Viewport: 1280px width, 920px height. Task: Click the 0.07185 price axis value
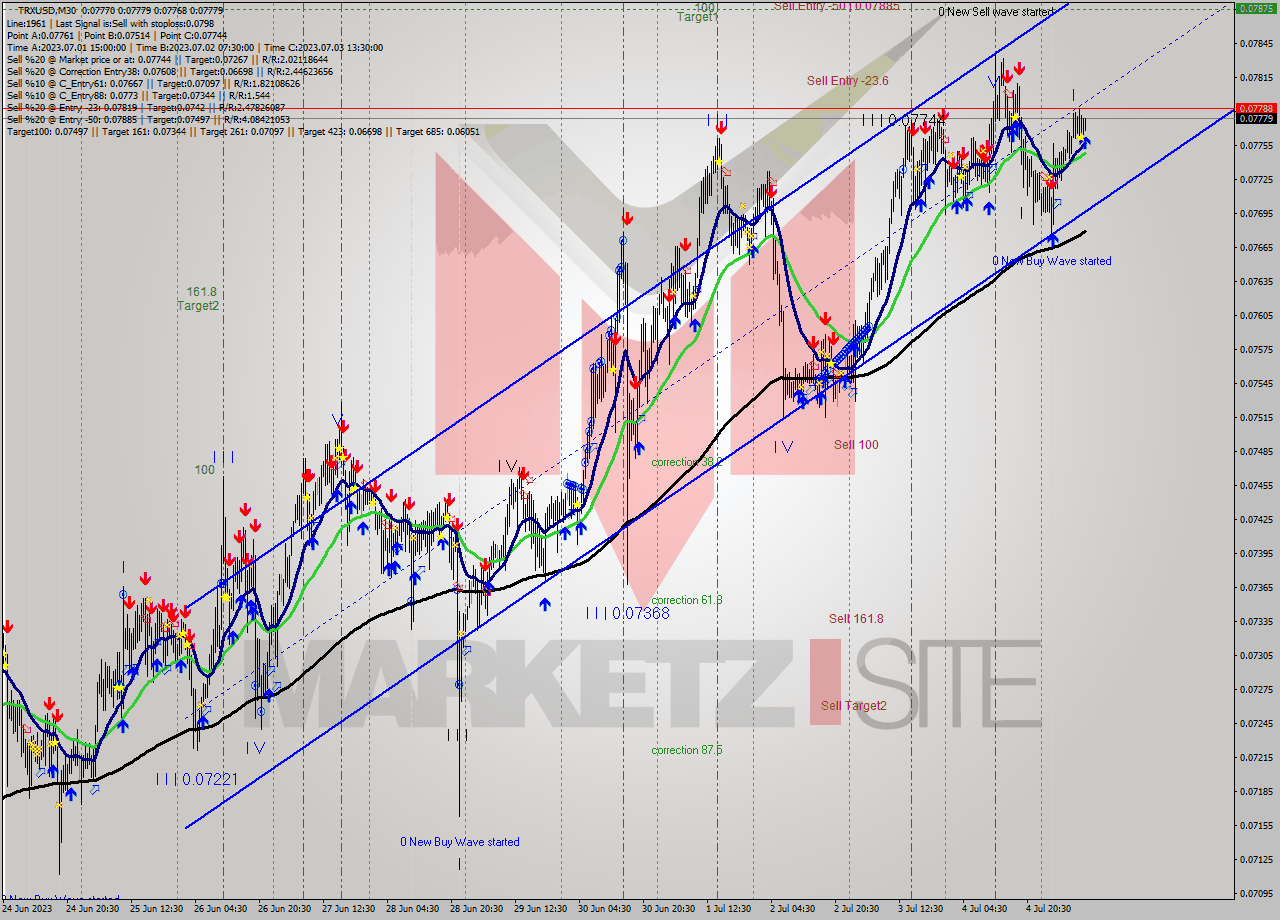1255,791
